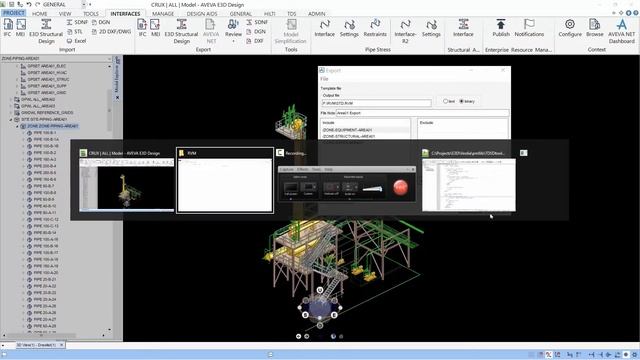
Task: Click SDNF in the Import group
Action: 77,22
